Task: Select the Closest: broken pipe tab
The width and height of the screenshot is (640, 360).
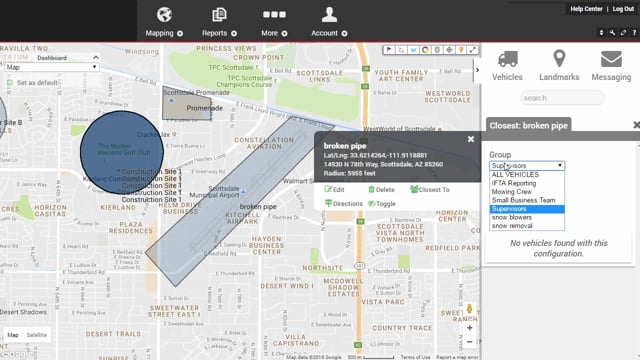Action: 529,126
